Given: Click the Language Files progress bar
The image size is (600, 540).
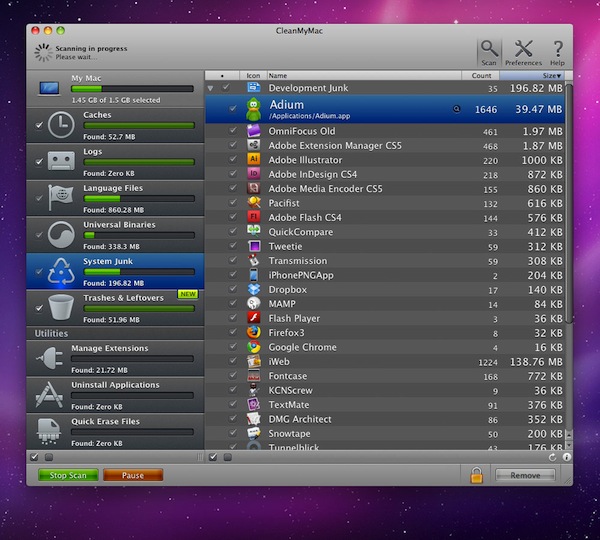Looking at the screenshot, I should click(x=139, y=199).
